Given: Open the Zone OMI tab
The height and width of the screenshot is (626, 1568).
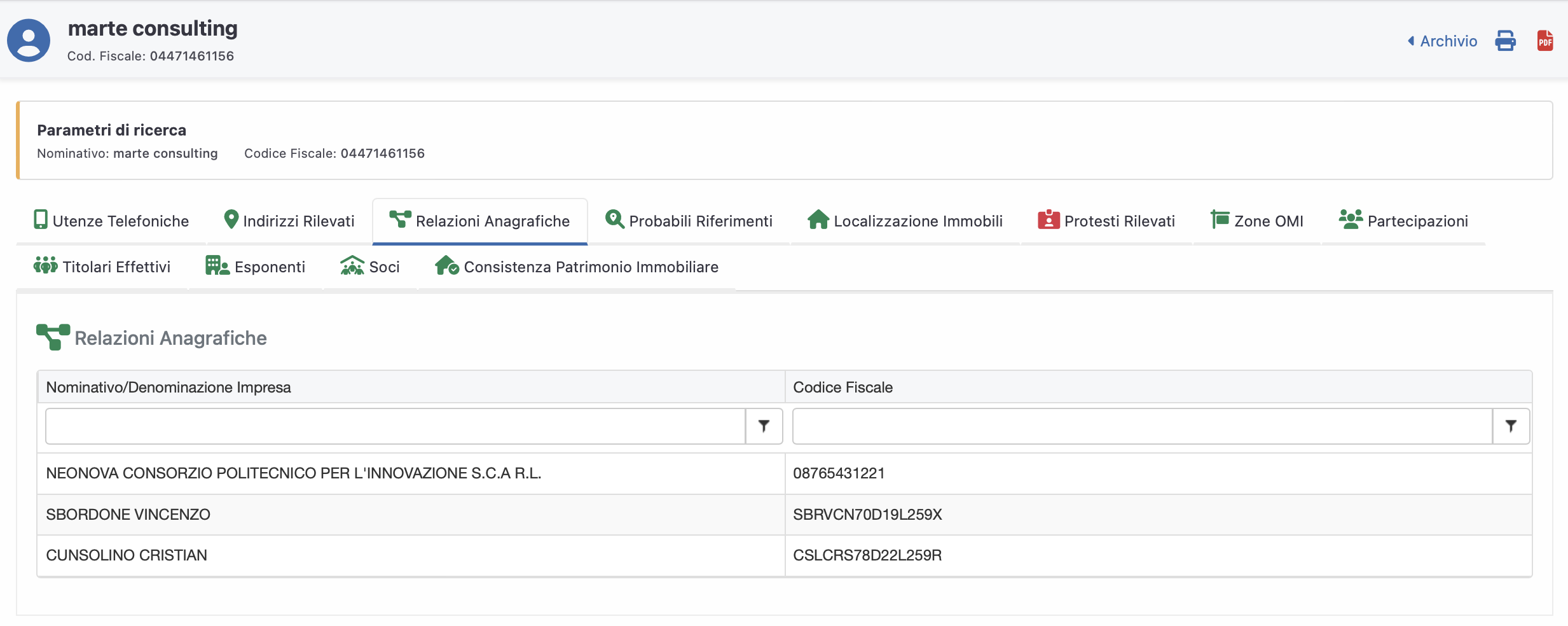Looking at the screenshot, I should tap(1256, 221).
